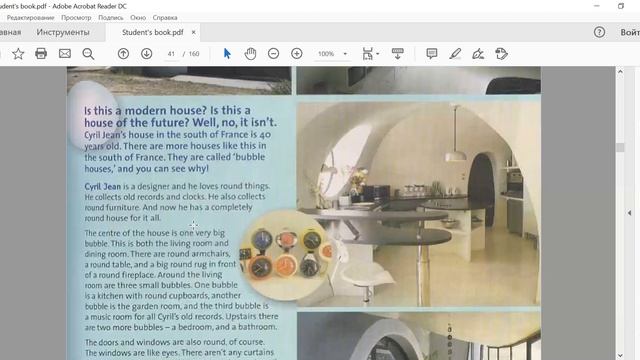Image resolution: width=640 pixels, height=360 pixels.
Task: Send the file by email envelope icon
Action: click(x=64, y=54)
